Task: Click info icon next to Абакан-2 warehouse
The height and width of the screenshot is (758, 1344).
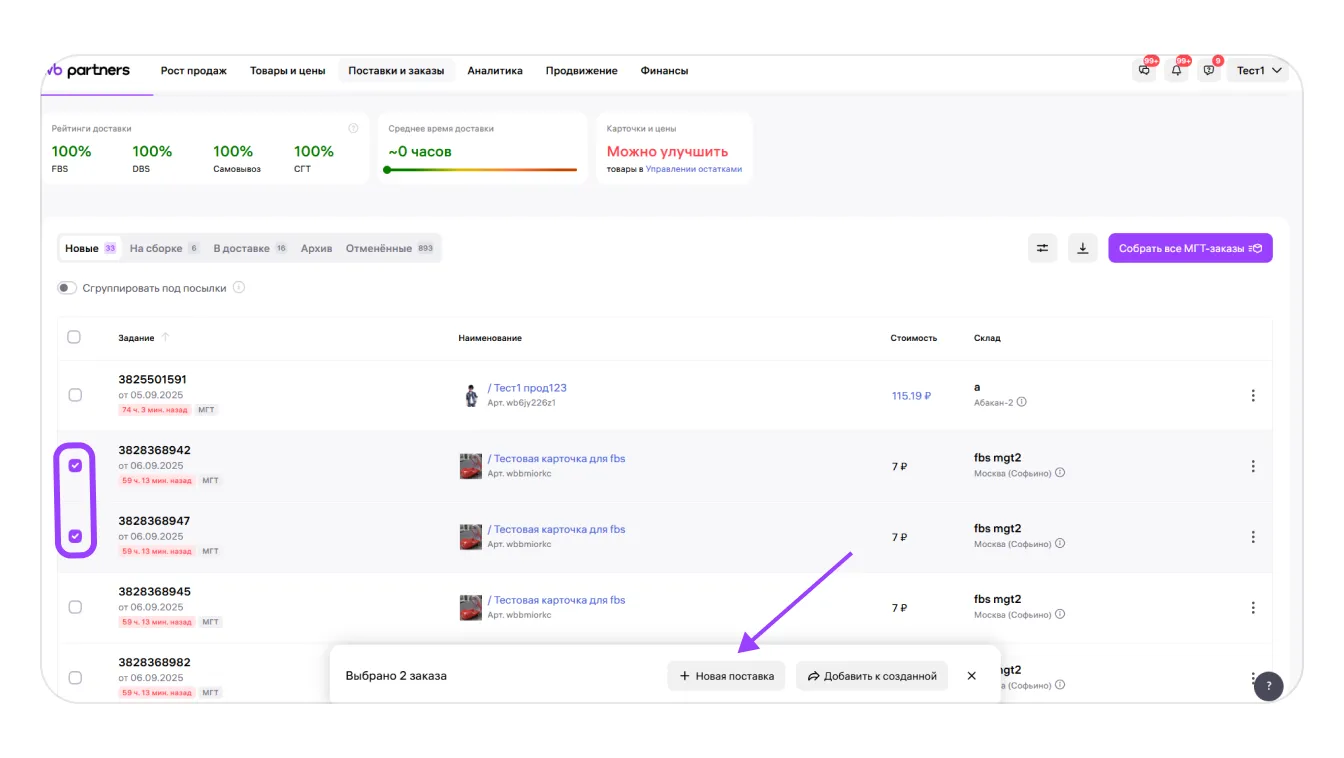Action: pos(1022,403)
